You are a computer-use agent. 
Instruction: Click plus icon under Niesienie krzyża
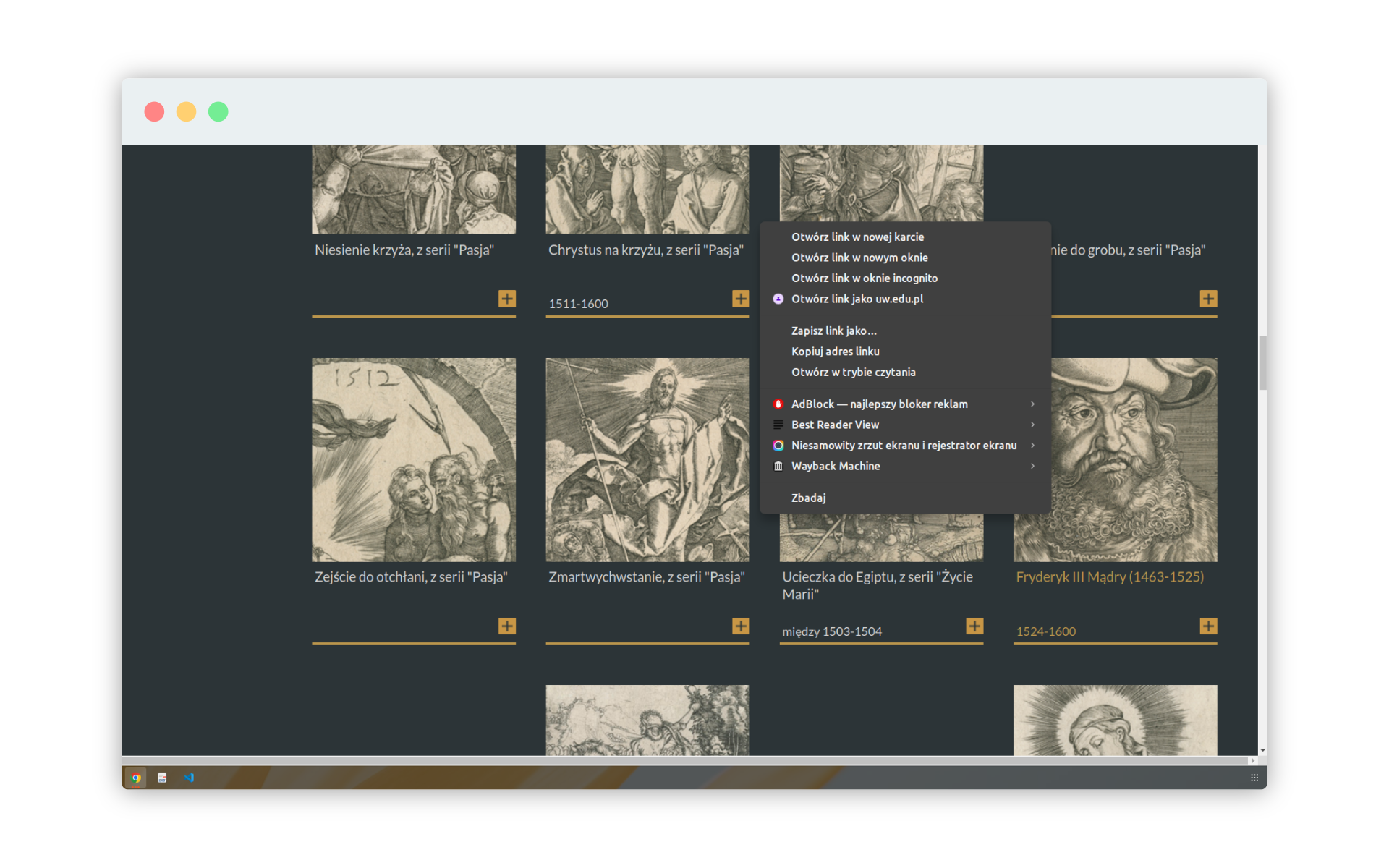pyautogui.click(x=507, y=299)
